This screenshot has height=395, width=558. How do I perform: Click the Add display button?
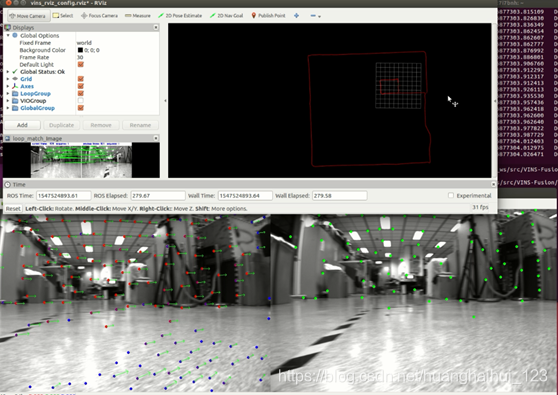(22, 125)
